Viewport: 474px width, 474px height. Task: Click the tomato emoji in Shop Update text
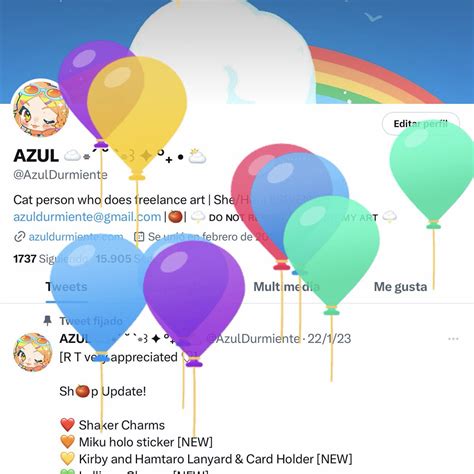pos(82,391)
